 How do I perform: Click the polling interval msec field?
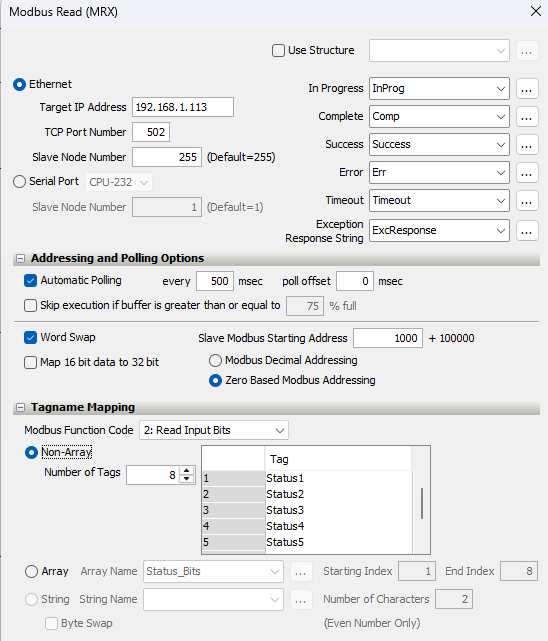click(215, 281)
